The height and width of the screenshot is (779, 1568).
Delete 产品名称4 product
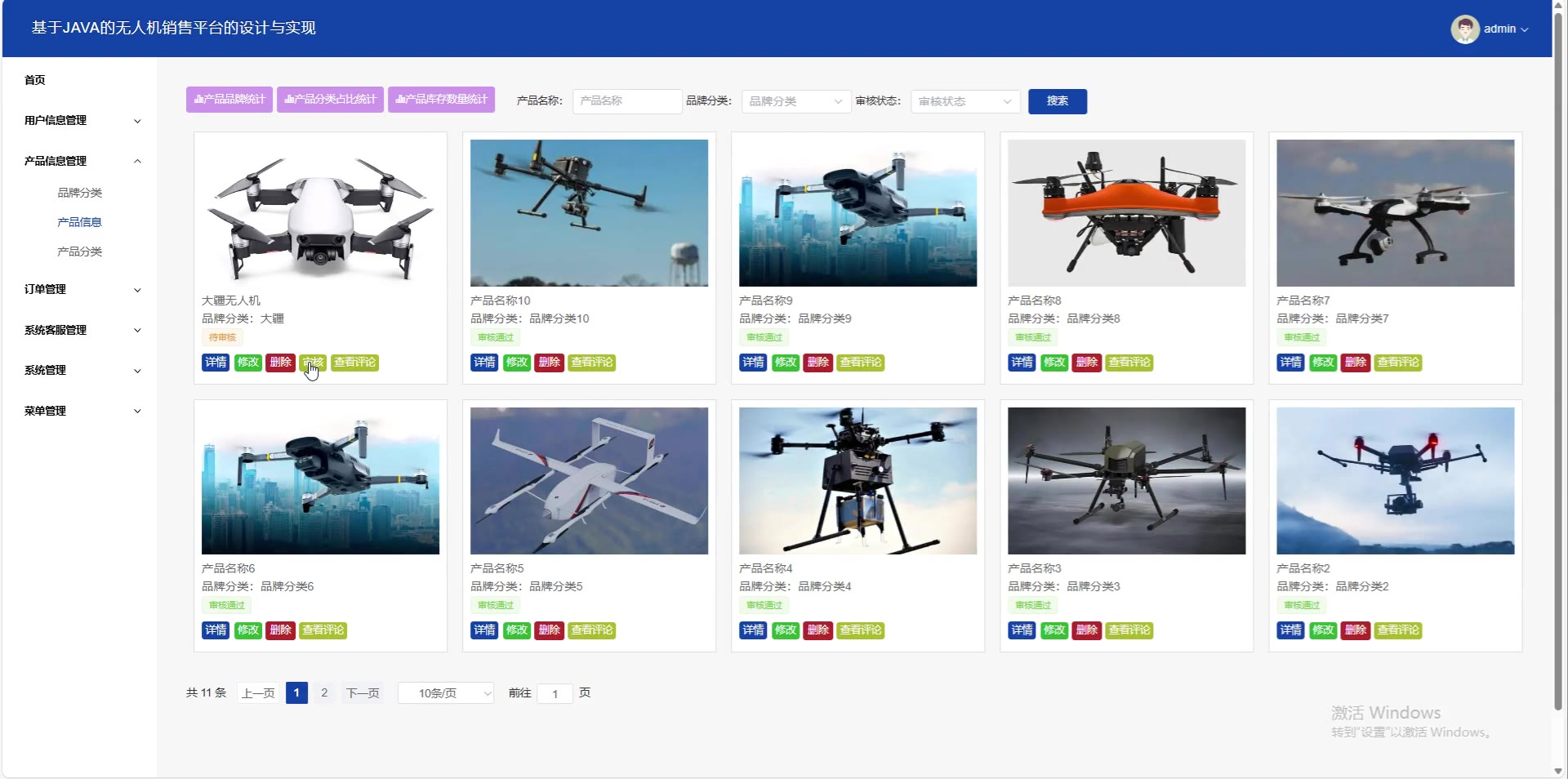(x=818, y=630)
